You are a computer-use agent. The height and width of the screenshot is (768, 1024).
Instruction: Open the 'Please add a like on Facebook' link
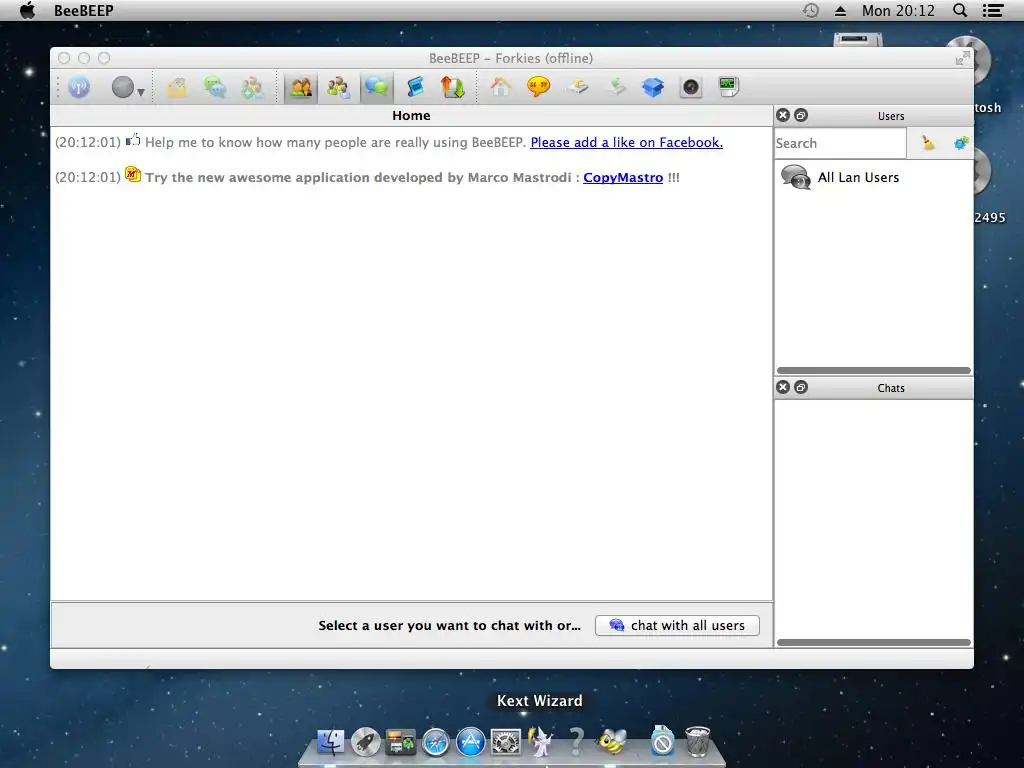(x=626, y=142)
